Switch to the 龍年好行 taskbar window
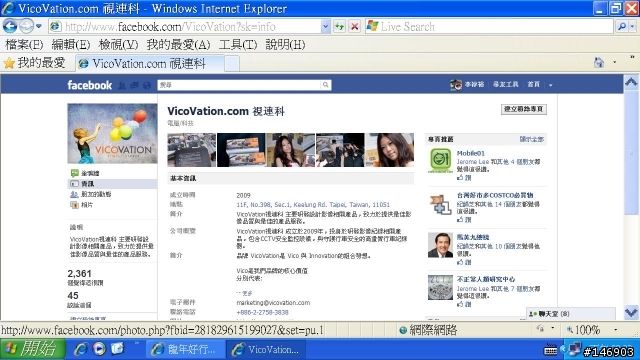The height and width of the screenshot is (360, 640). pos(186,349)
